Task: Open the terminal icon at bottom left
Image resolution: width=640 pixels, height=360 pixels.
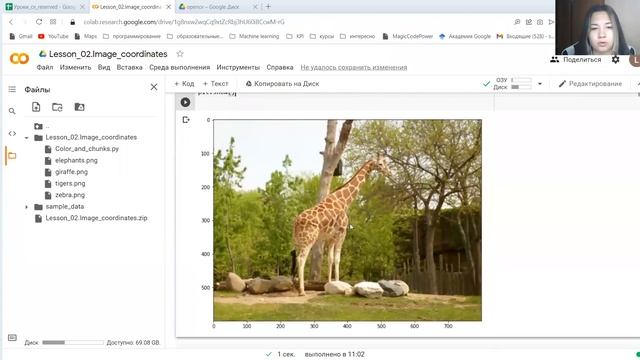Action: coord(12,338)
